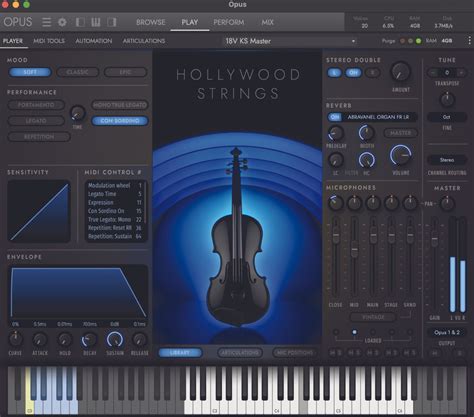The width and height of the screenshot is (474, 417).
Task: Adjust the Surround mic pan knob
Action: (410, 202)
